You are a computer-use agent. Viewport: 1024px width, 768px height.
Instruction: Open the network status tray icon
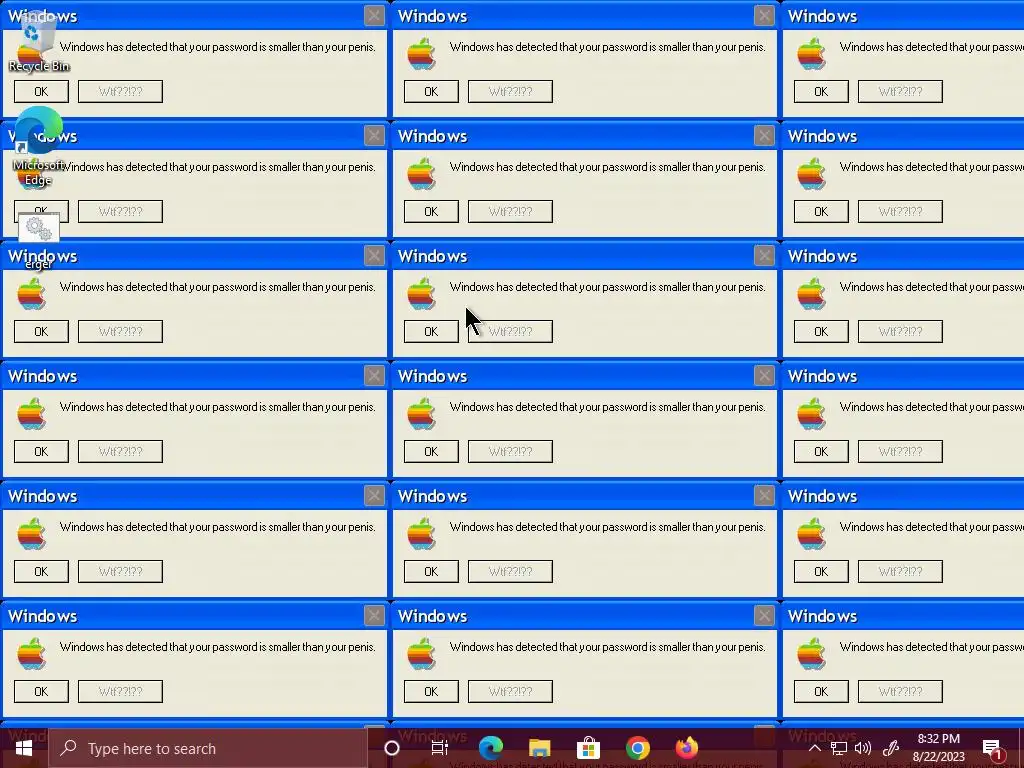(839, 748)
